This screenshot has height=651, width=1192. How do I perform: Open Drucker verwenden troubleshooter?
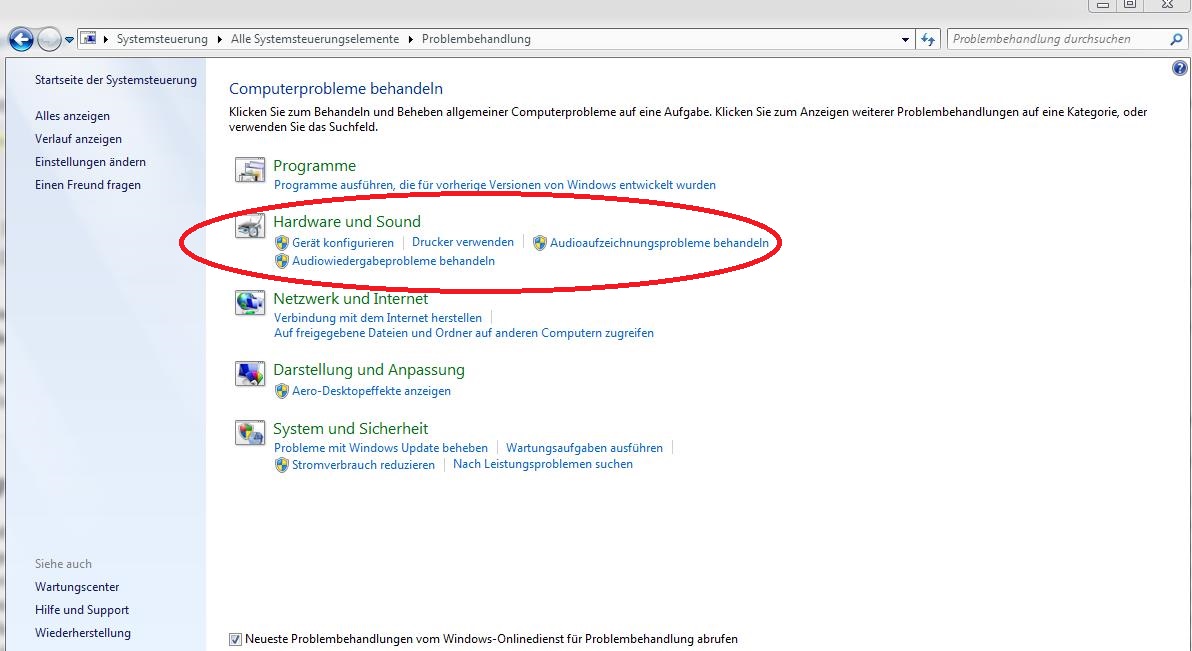[x=463, y=242]
